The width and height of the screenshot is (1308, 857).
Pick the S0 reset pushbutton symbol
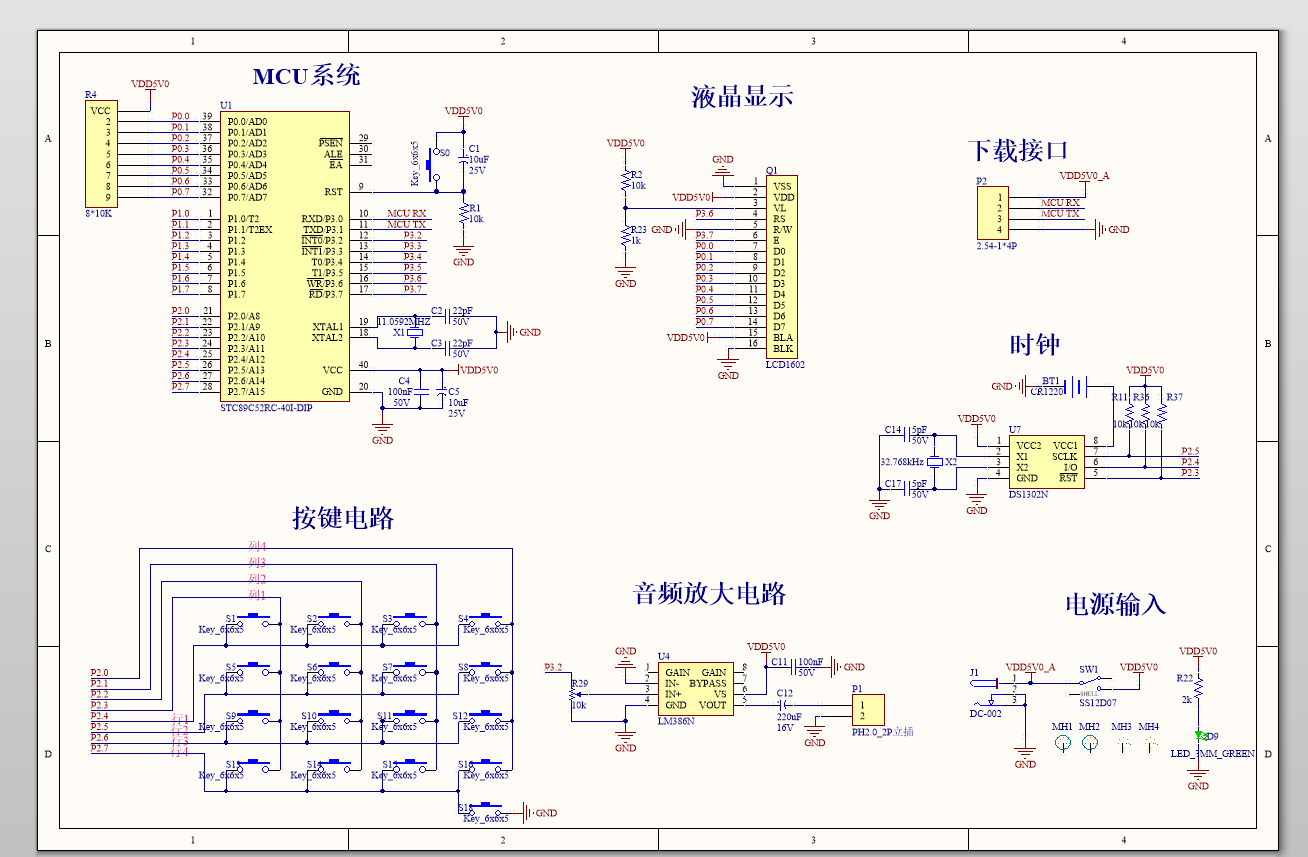[x=432, y=164]
